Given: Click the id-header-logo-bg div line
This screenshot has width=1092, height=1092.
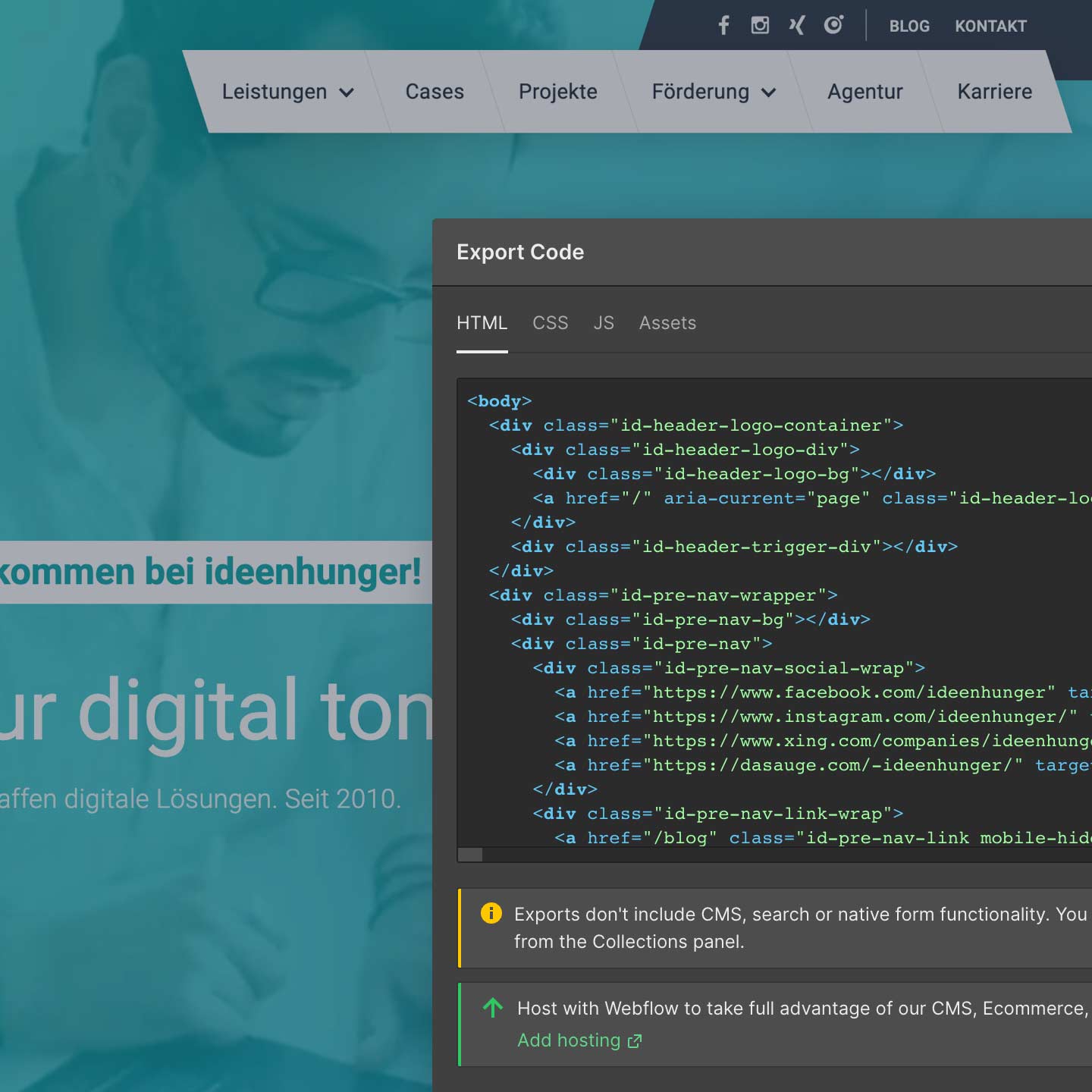Looking at the screenshot, I should (x=734, y=474).
